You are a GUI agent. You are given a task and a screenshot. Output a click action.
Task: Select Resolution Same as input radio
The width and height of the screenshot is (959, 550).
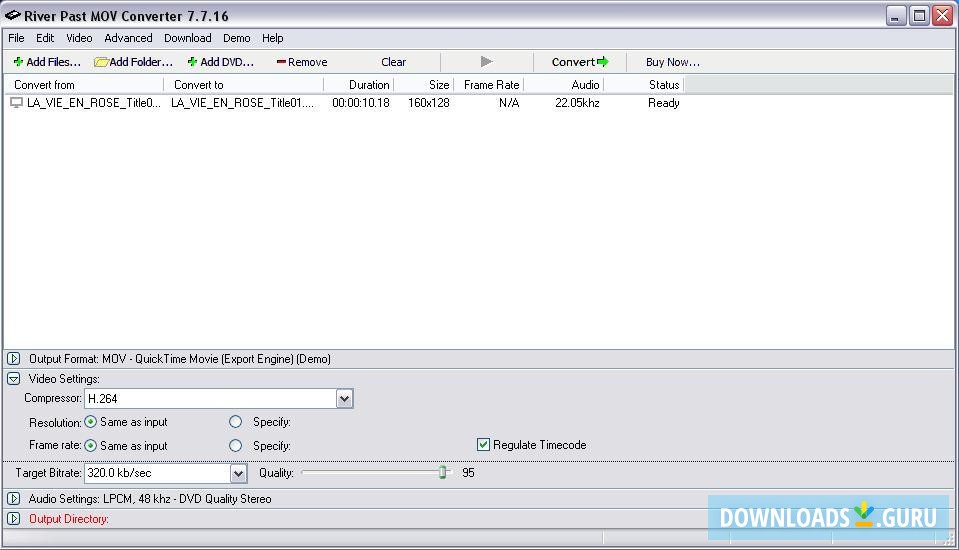(x=91, y=422)
